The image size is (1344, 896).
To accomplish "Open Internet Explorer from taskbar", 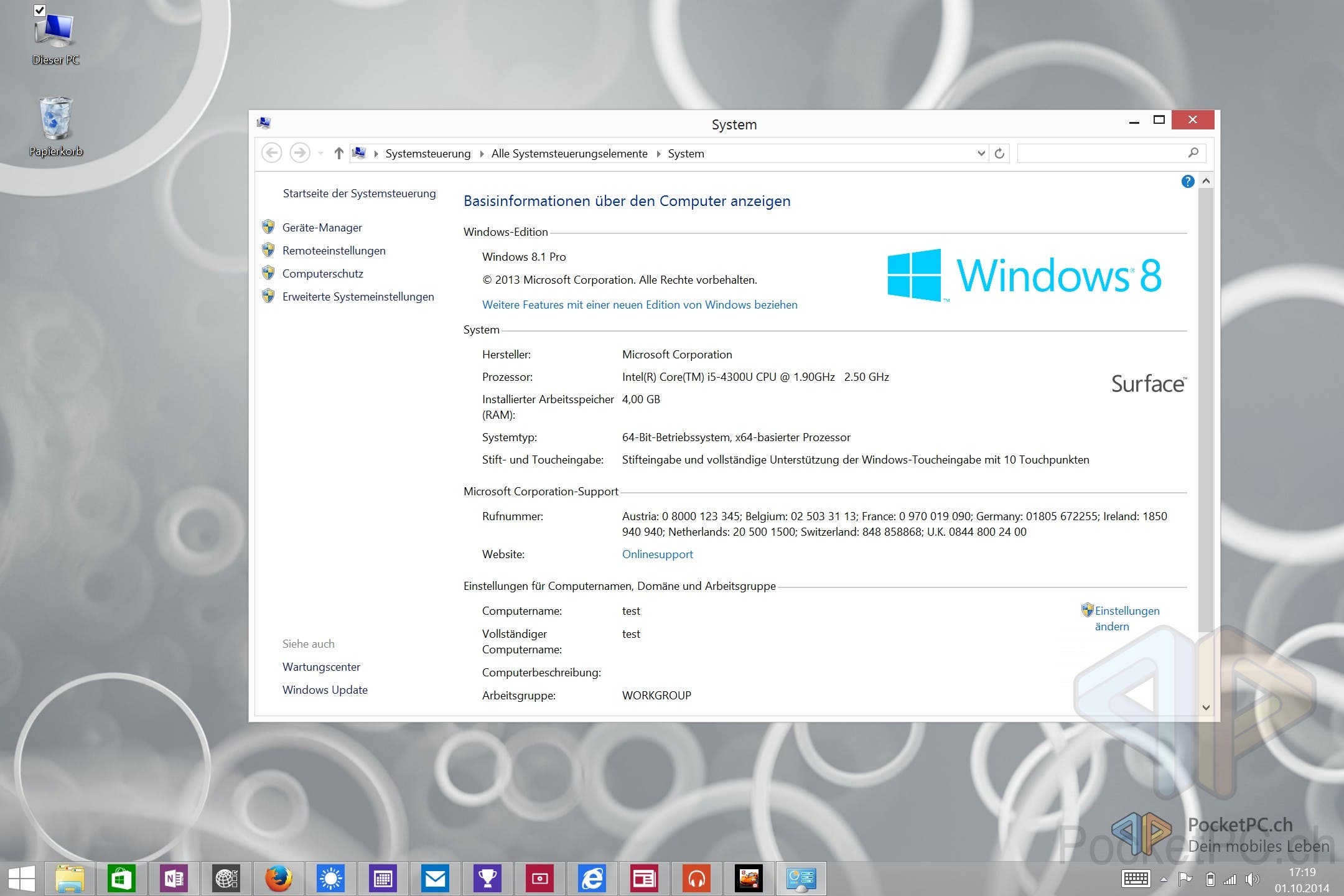I will click(592, 879).
